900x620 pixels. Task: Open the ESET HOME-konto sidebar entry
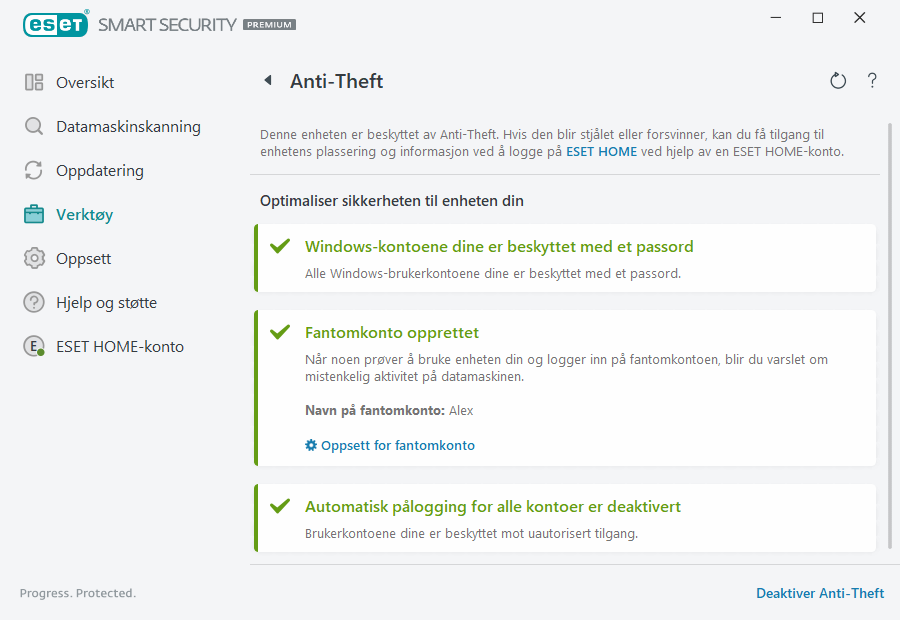(120, 346)
